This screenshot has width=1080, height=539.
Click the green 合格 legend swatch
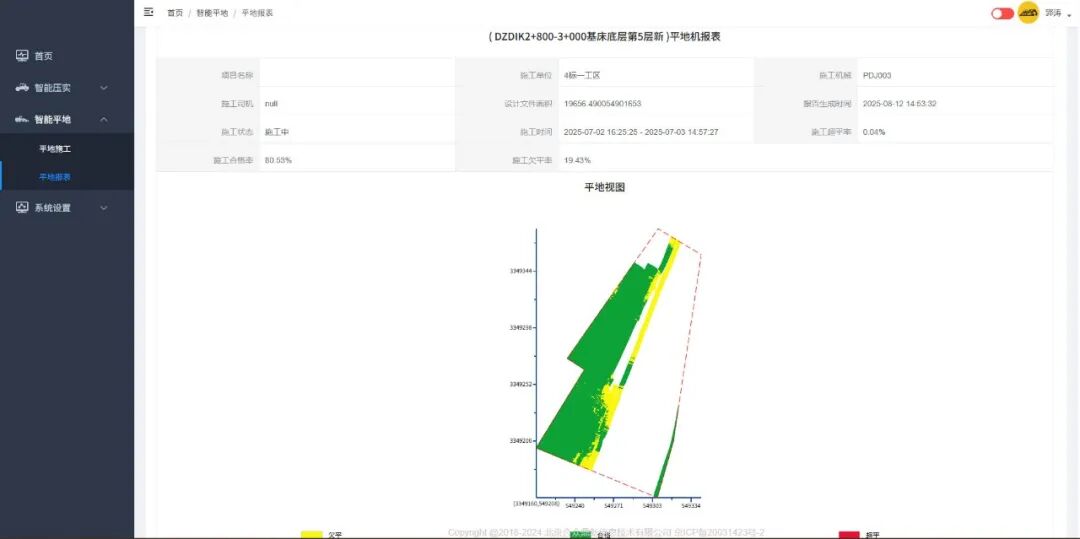tap(581, 535)
